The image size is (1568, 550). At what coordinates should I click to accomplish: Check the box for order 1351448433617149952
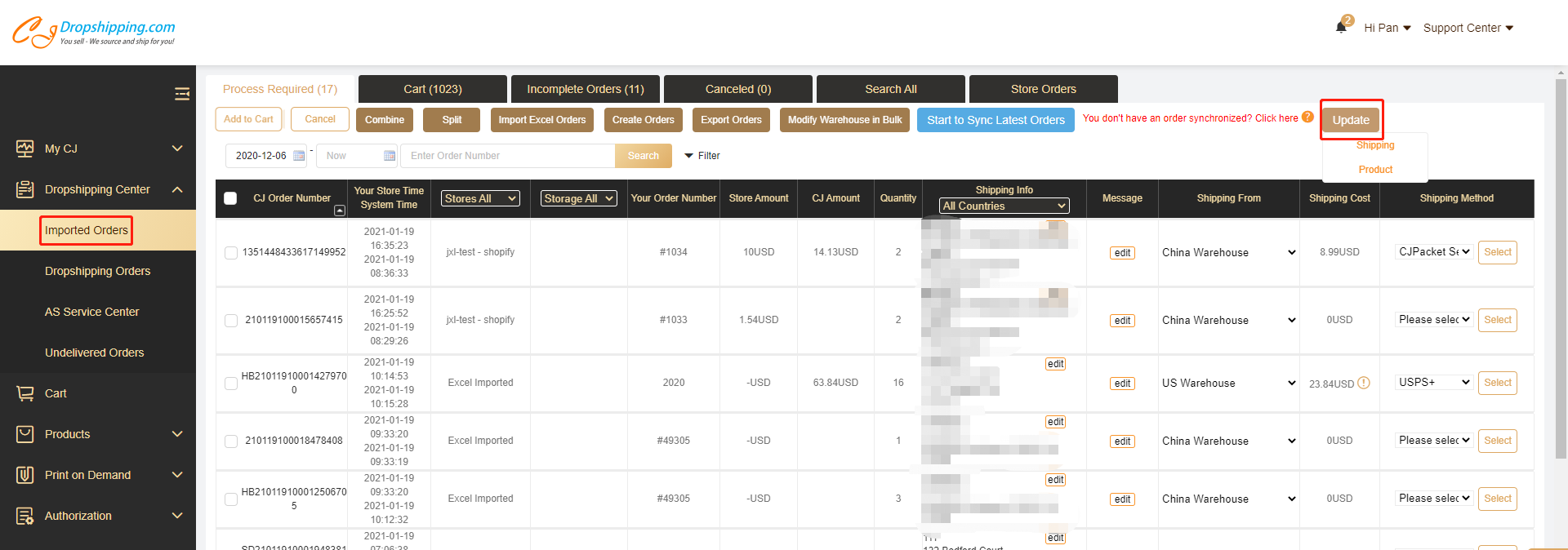tap(231, 253)
